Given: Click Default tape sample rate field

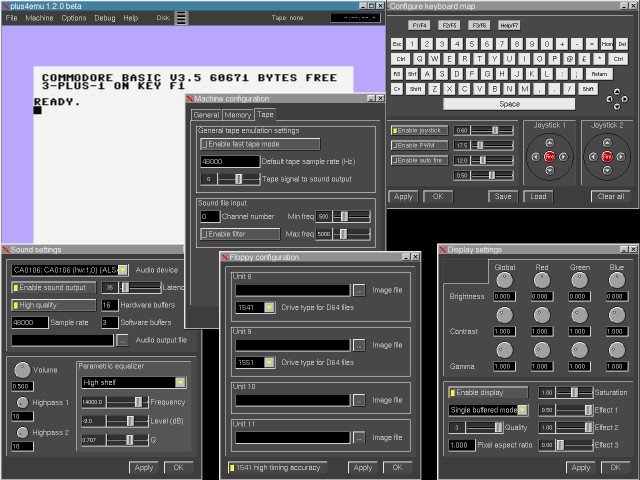Looking at the screenshot, I should (230, 162).
